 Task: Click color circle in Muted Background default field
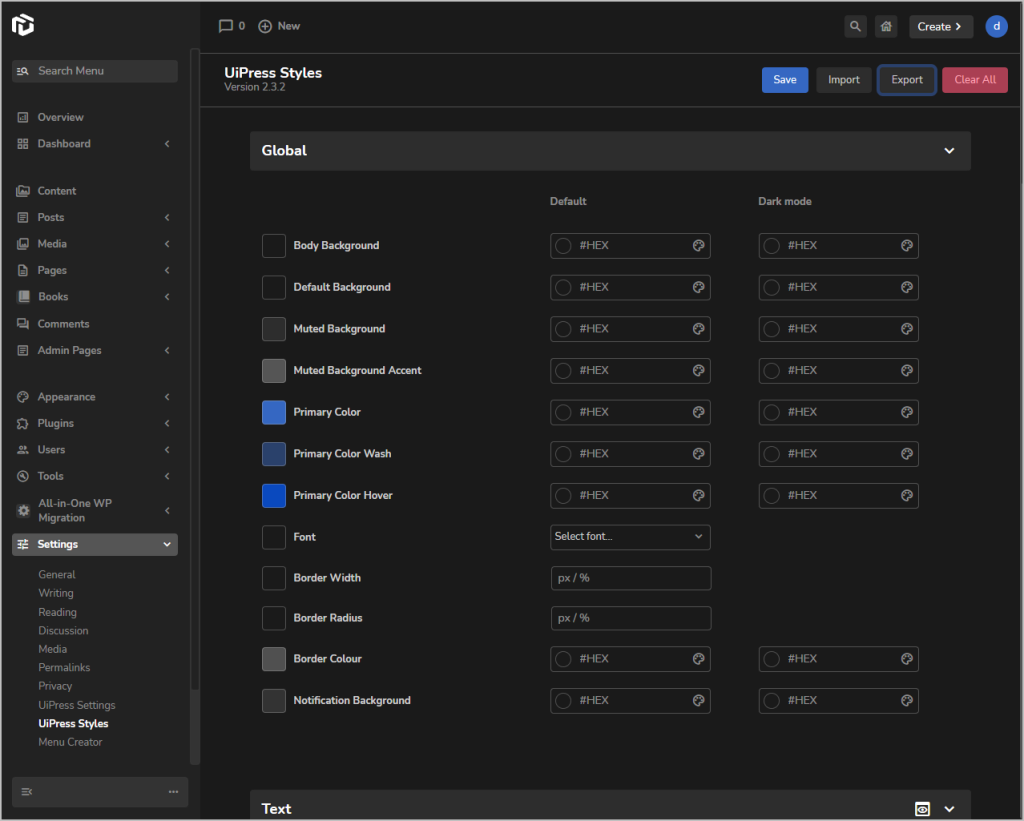[x=563, y=329]
